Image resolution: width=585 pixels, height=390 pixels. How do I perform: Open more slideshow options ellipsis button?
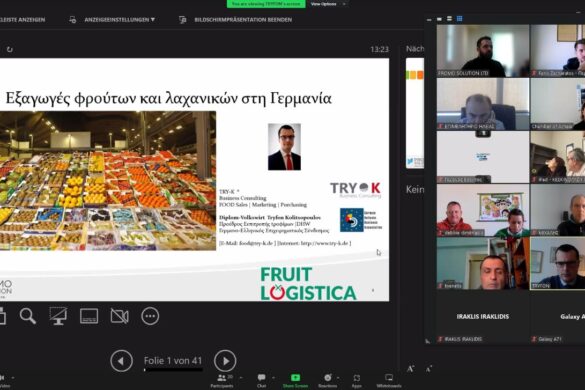click(x=150, y=316)
